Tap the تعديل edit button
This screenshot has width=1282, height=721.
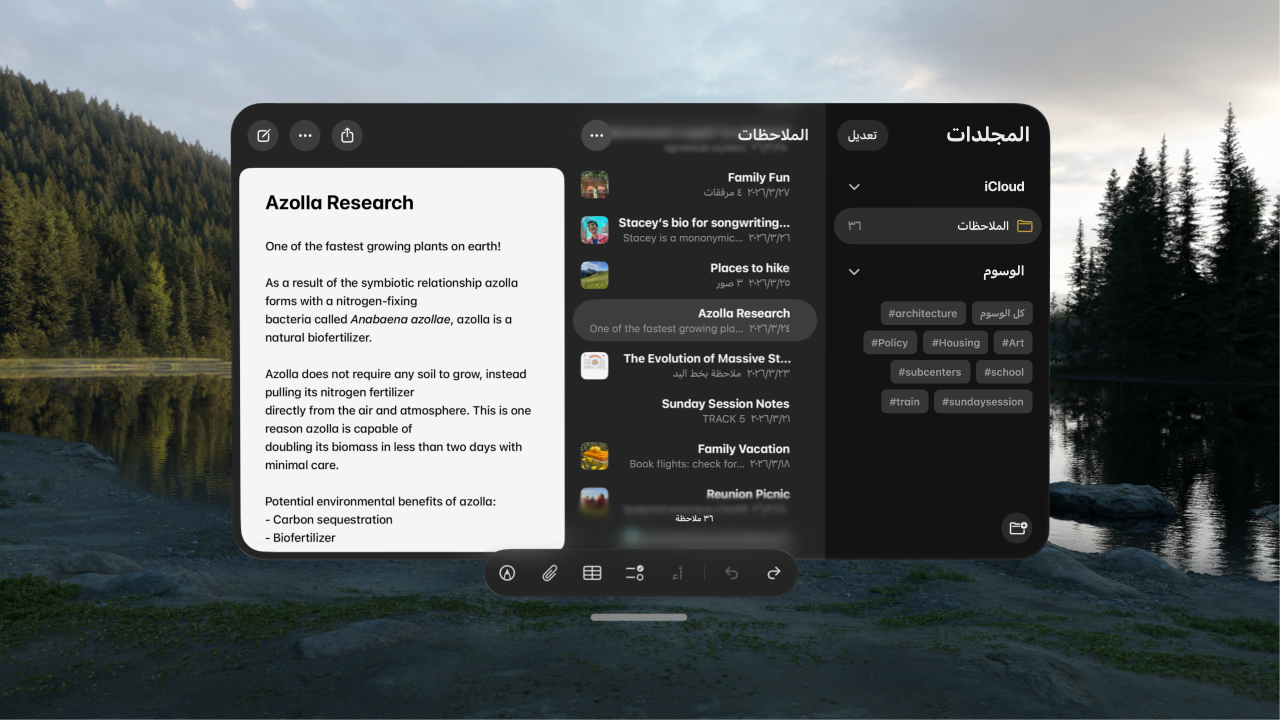(x=862, y=135)
